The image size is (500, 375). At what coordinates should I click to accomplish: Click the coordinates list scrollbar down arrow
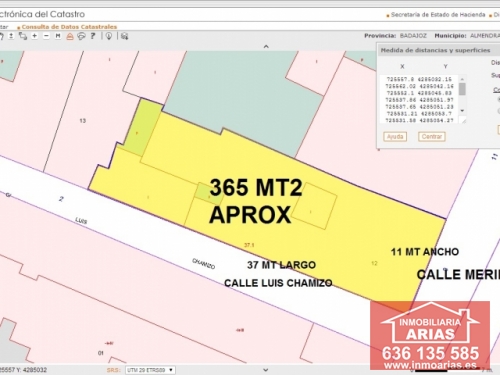point(462,110)
